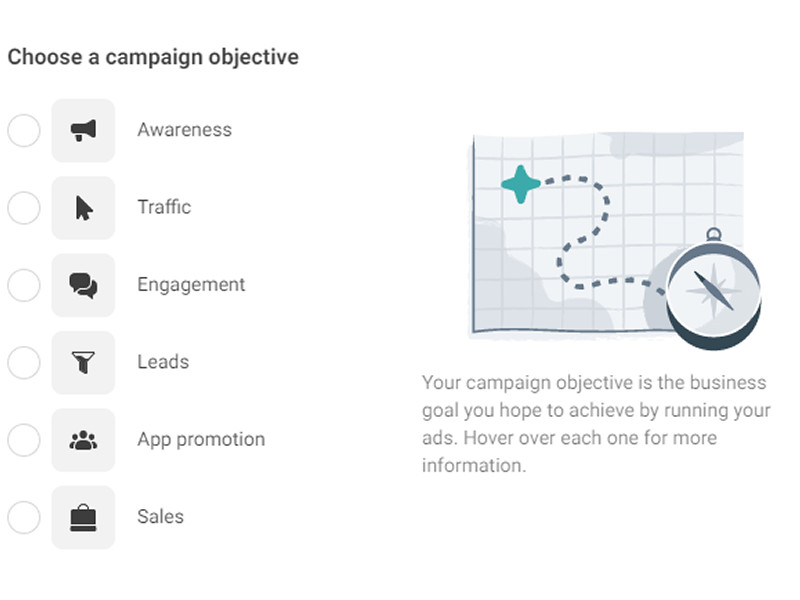The width and height of the screenshot is (800, 600).
Task: Click the App promotion objective label
Action: pyautogui.click(x=201, y=440)
